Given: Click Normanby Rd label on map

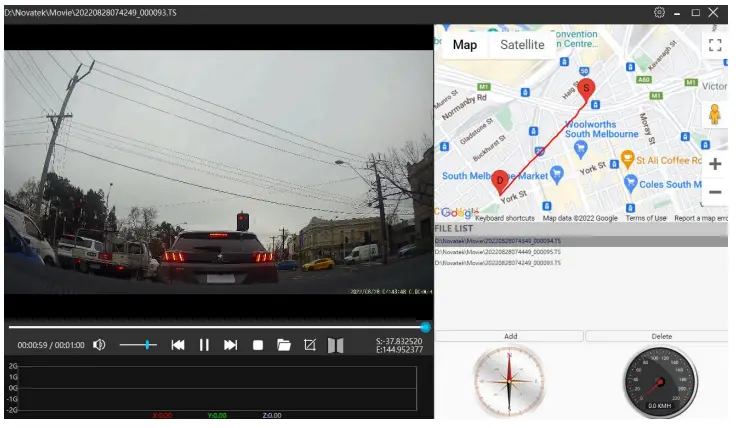Looking at the screenshot, I should tap(464, 106).
